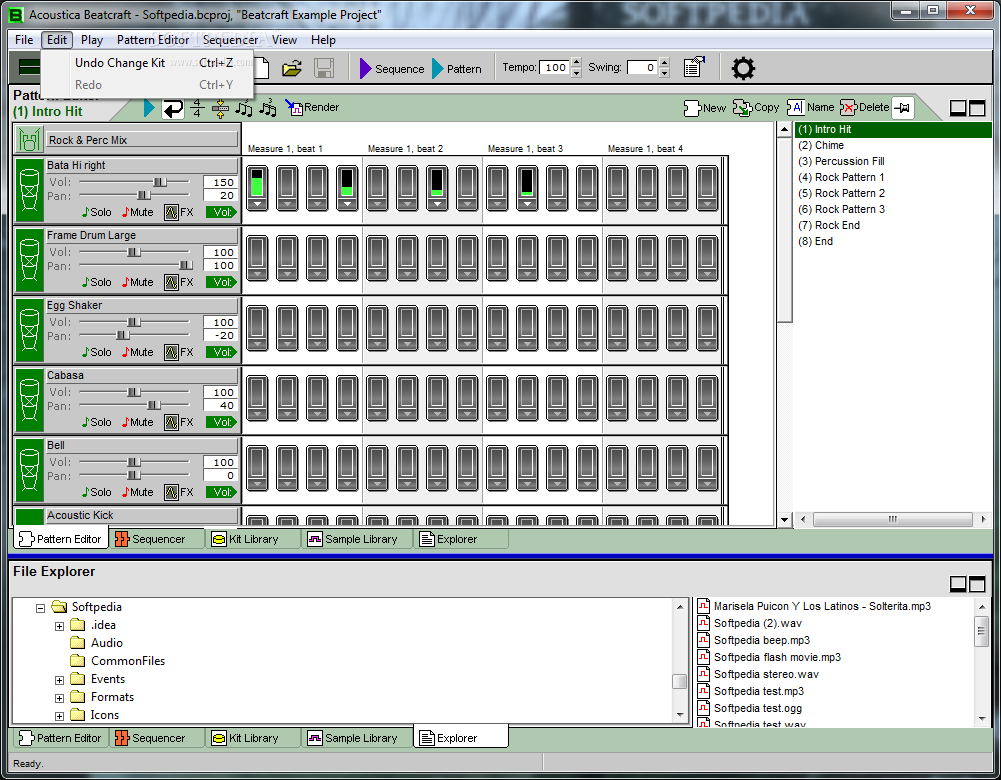
Task: Solo the Bata Hi right track
Action: (96, 212)
